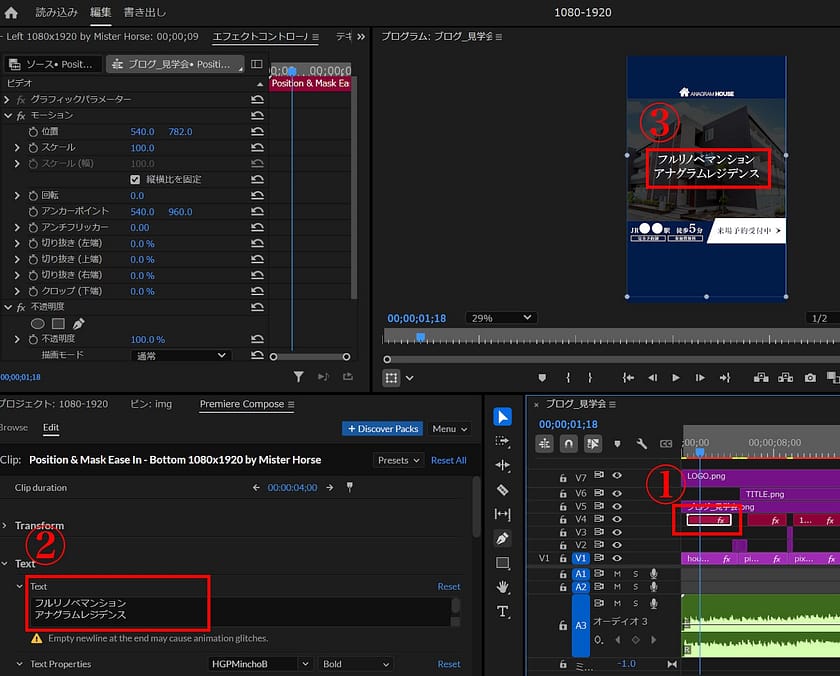The image size is (840, 676).
Task: Select the Razor tool
Action: click(x=503, y=490)
